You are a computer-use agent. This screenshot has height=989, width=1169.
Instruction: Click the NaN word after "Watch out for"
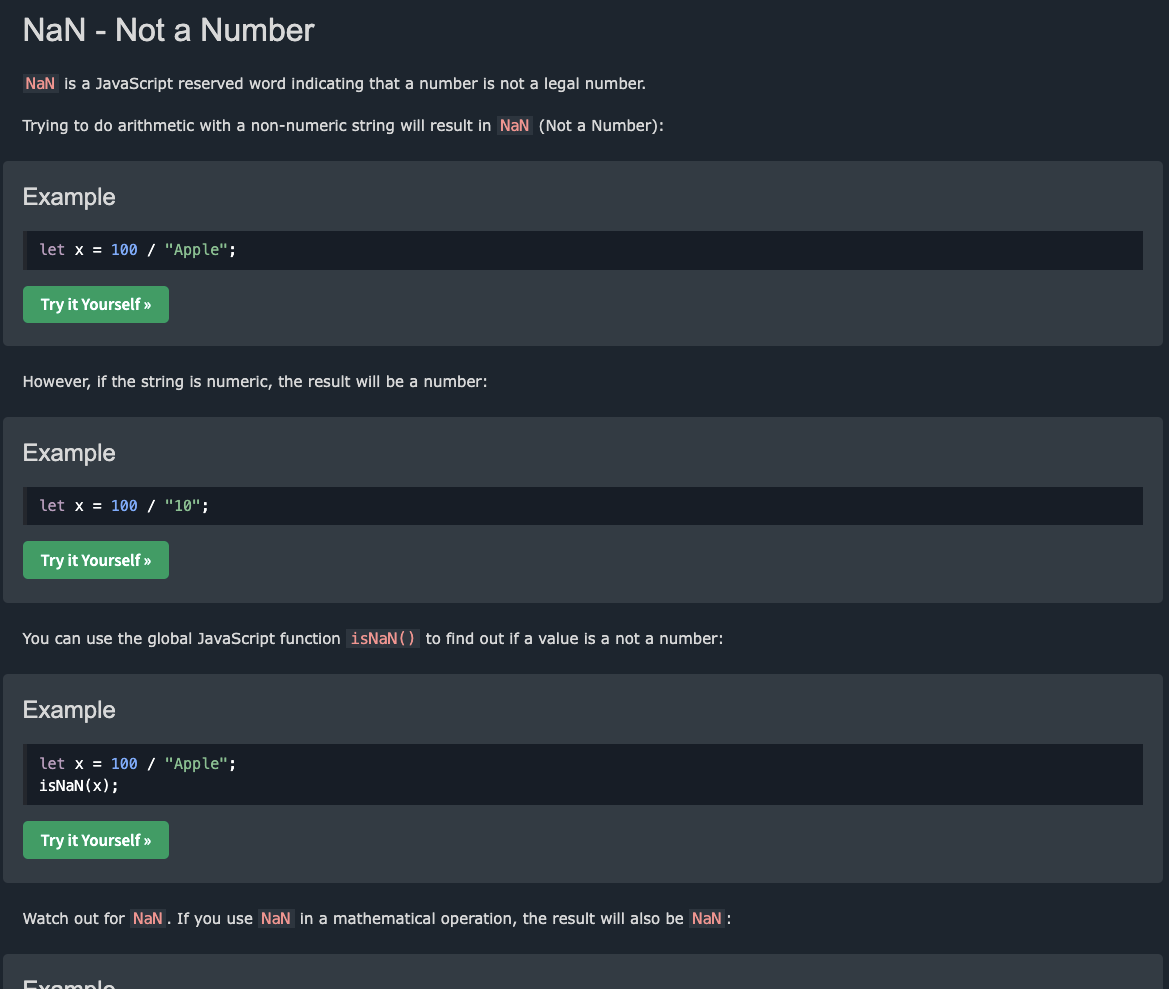click(x=148, y=918)
